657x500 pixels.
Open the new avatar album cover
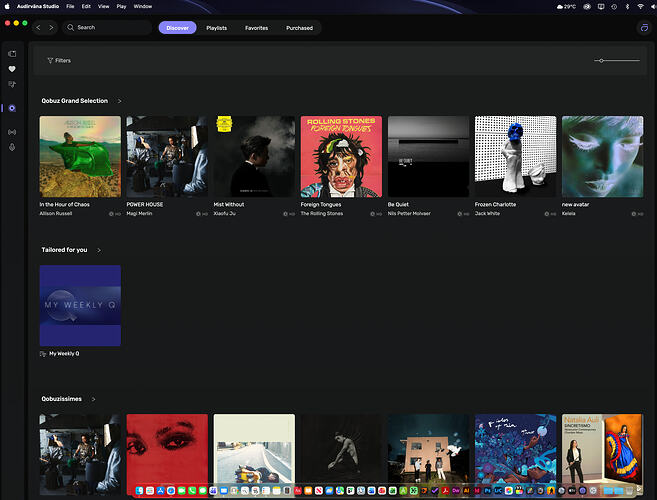coord(603,157)
